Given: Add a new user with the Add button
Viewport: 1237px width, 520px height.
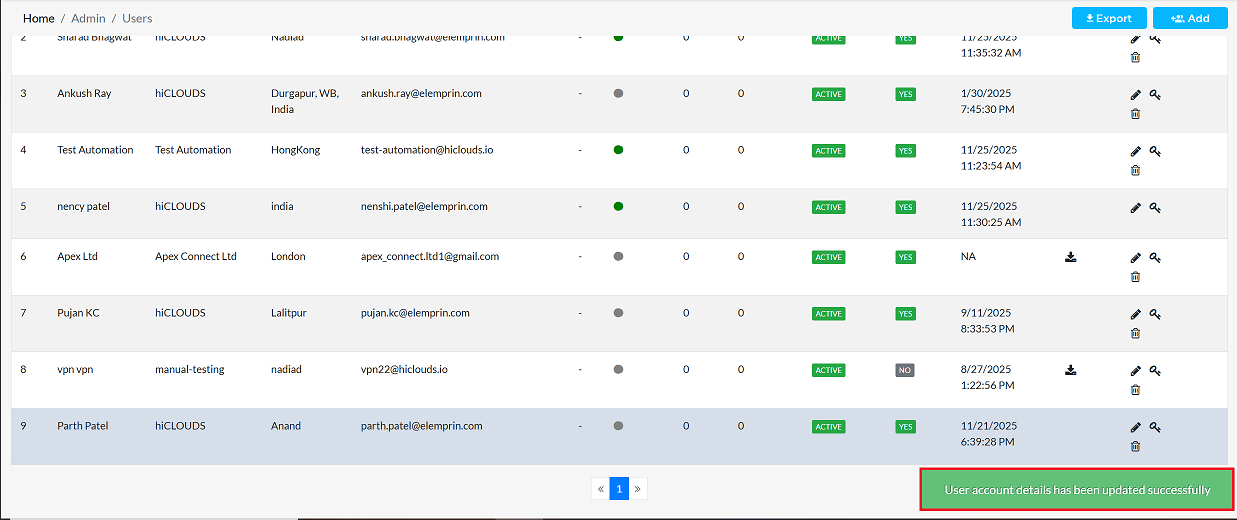Looking at the screenshot, I should 1189,18.
